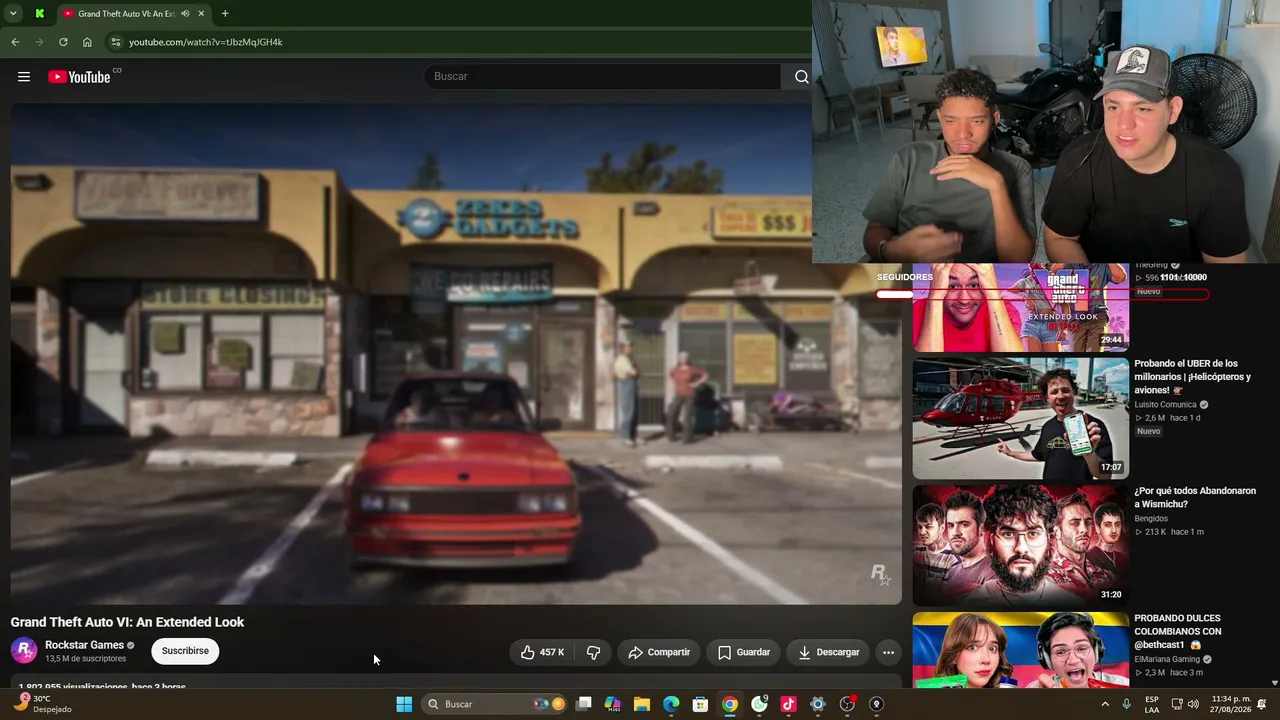Open the three-dot more actions menu
The height and width of the screenshot is (720, 1280).
(888, 652)
